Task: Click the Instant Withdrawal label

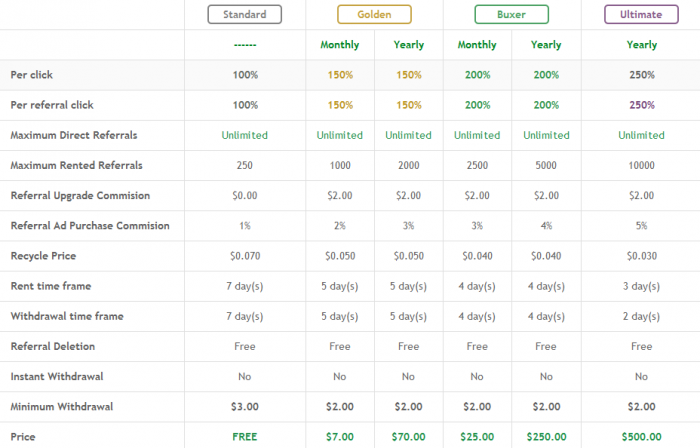Action: pos(57,376)
